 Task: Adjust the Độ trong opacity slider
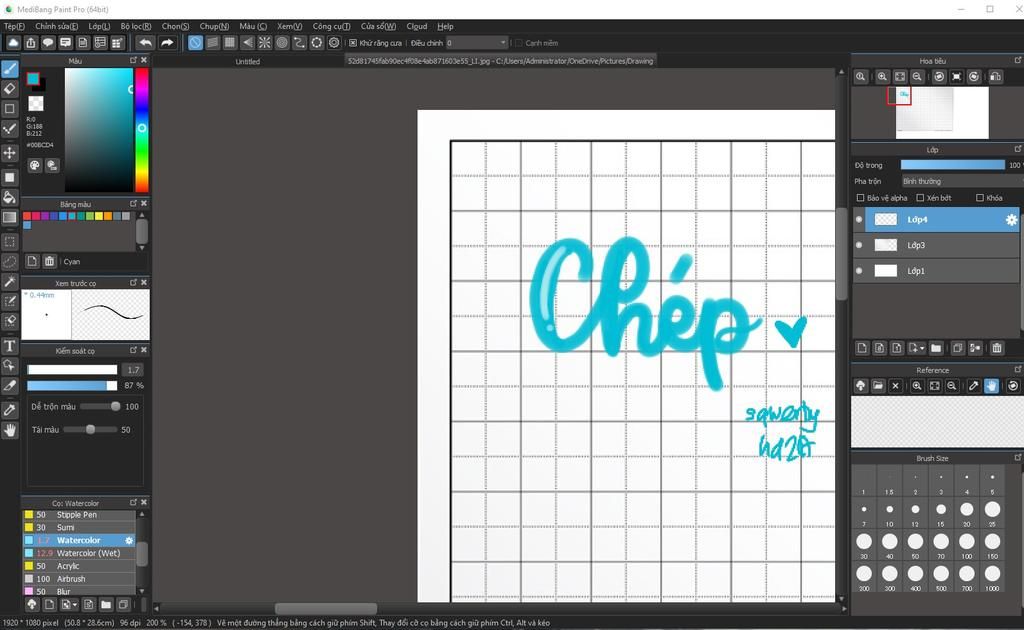952,165
